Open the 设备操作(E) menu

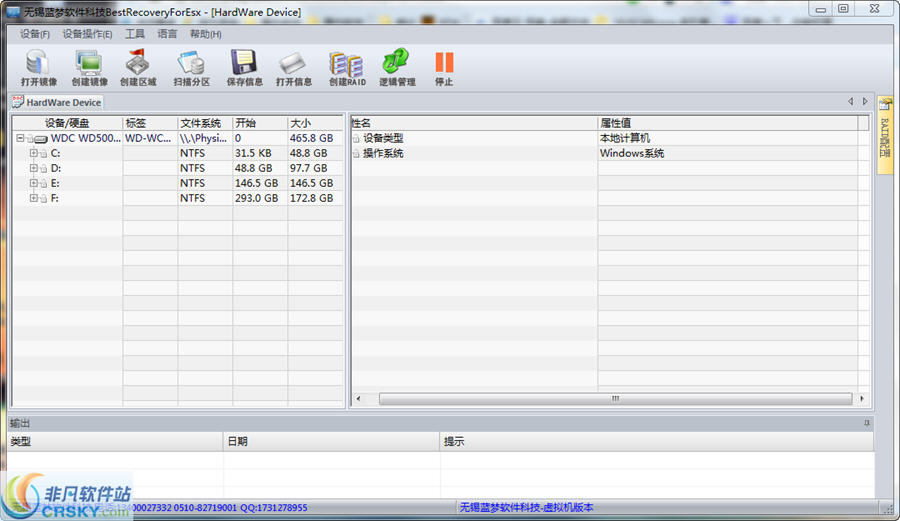(87, 34)
